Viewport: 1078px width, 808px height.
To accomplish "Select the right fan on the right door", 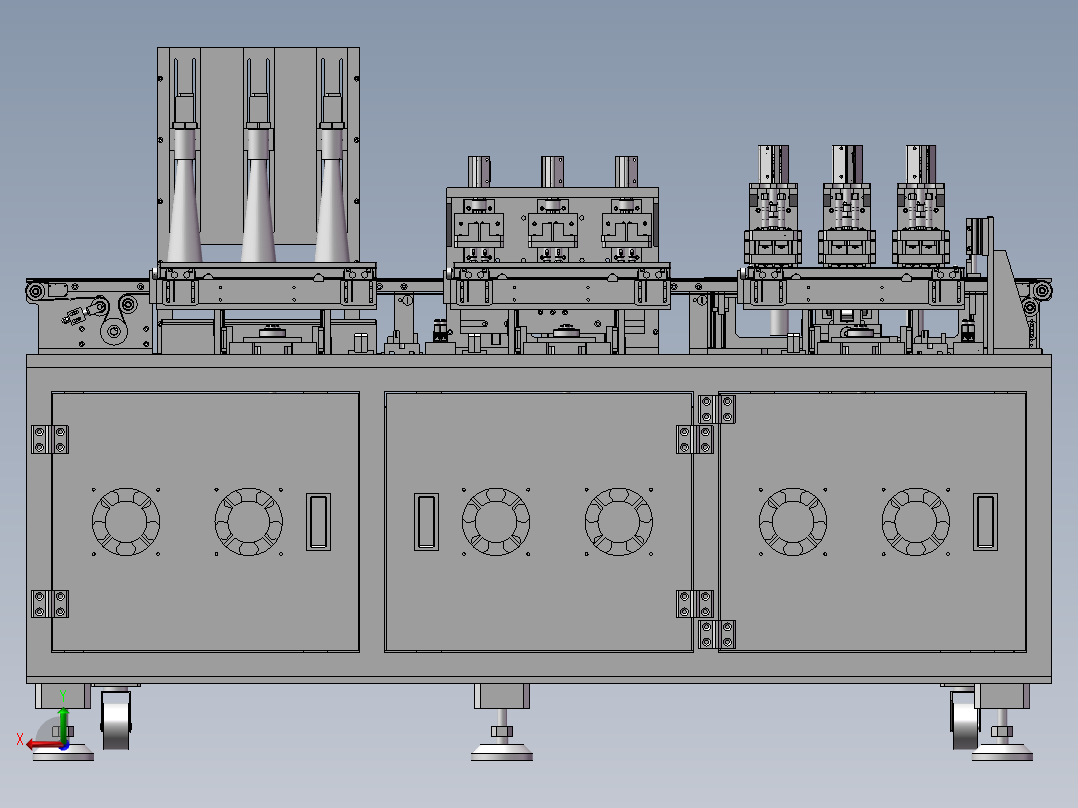I will (x=916, y=522).
